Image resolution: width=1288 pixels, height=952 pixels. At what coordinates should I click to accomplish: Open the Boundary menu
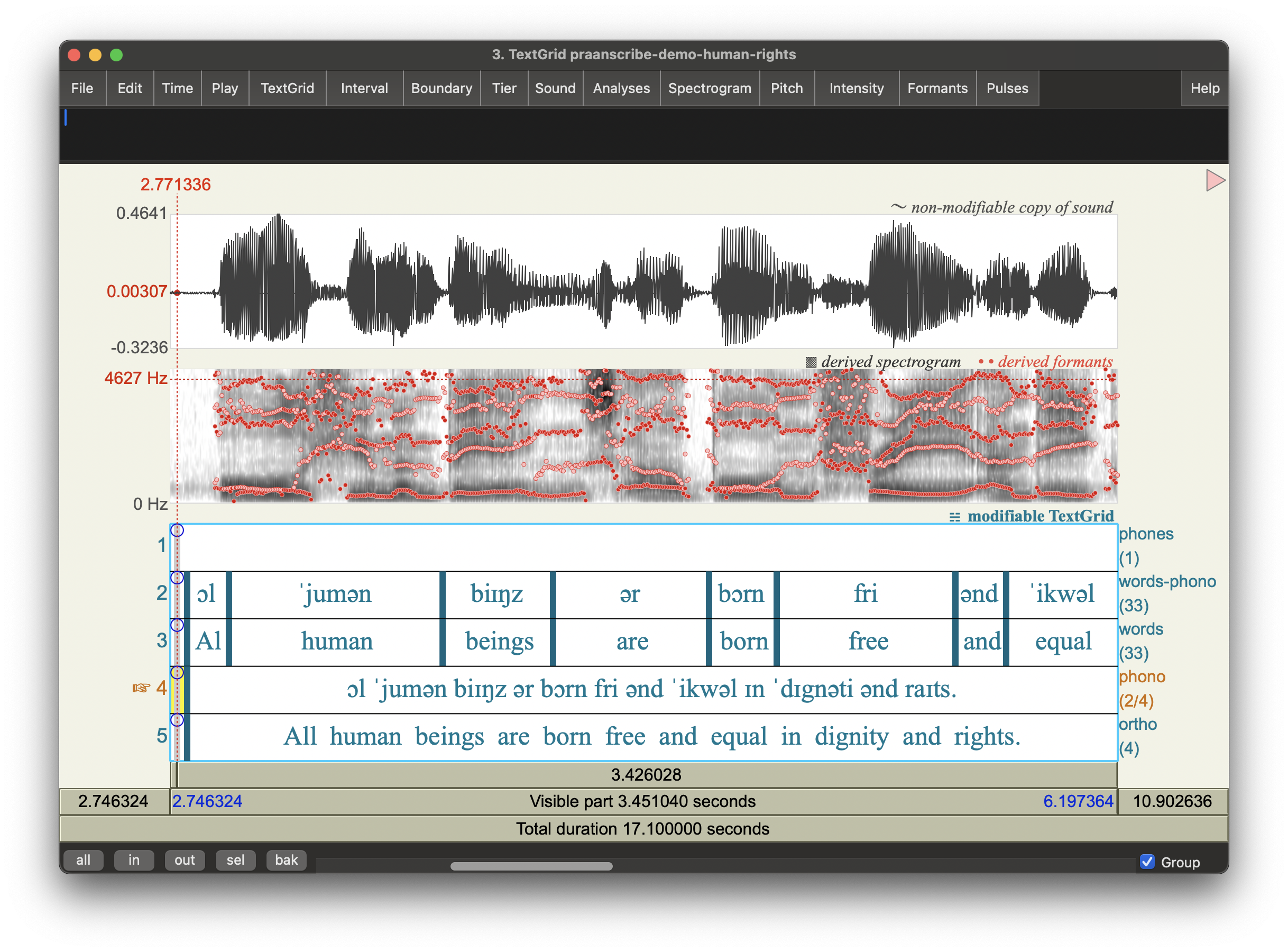pyautogui.click(x=441, y=88)
